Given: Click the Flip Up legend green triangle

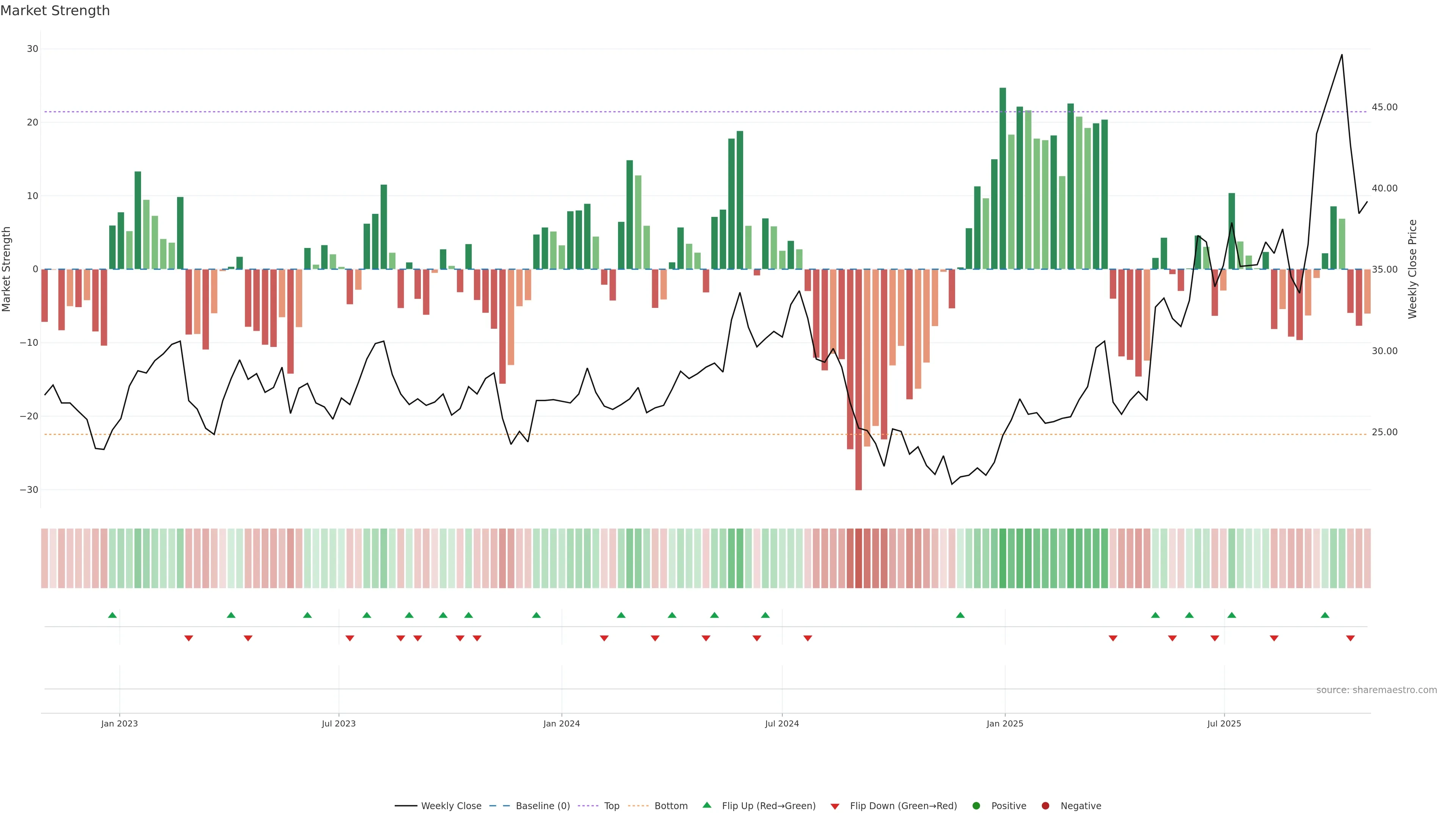Looking at the screenshot, I should coord(706,805).
